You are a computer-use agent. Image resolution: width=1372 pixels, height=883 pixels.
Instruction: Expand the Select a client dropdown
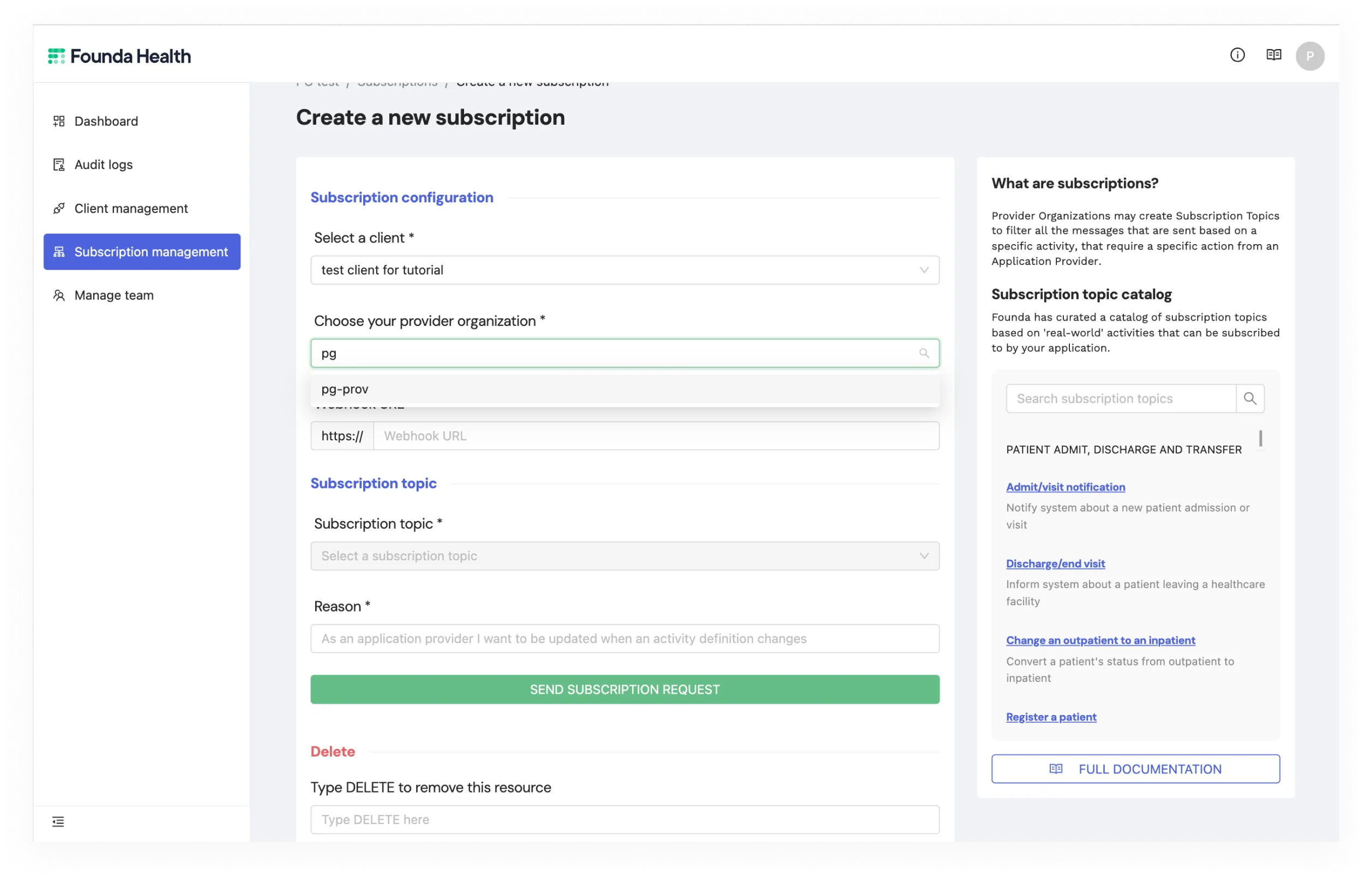pyautogui.click(x=624, y=270)
